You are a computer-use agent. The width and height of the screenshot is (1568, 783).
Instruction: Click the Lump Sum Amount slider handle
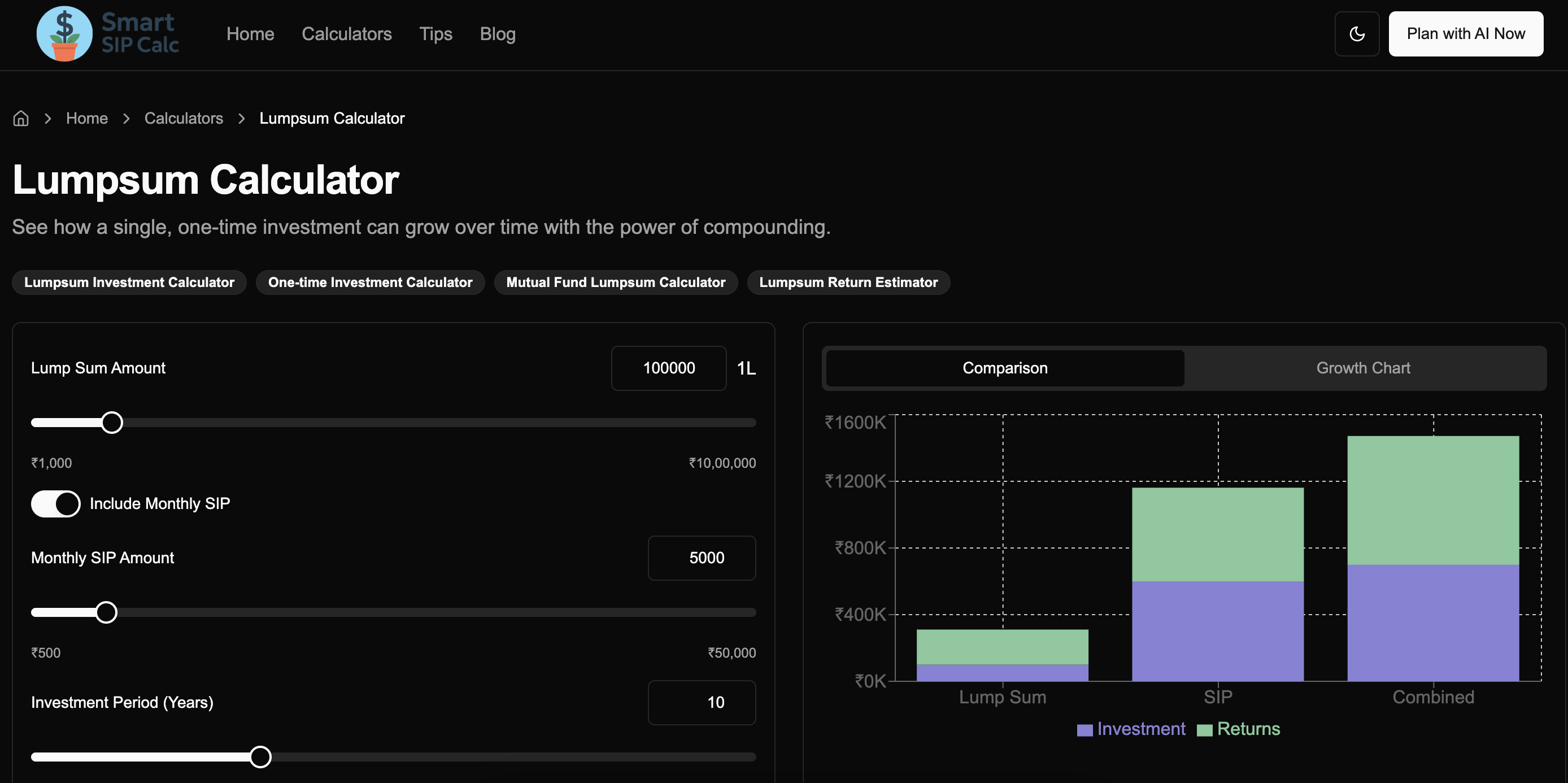(x=111, y=422)
